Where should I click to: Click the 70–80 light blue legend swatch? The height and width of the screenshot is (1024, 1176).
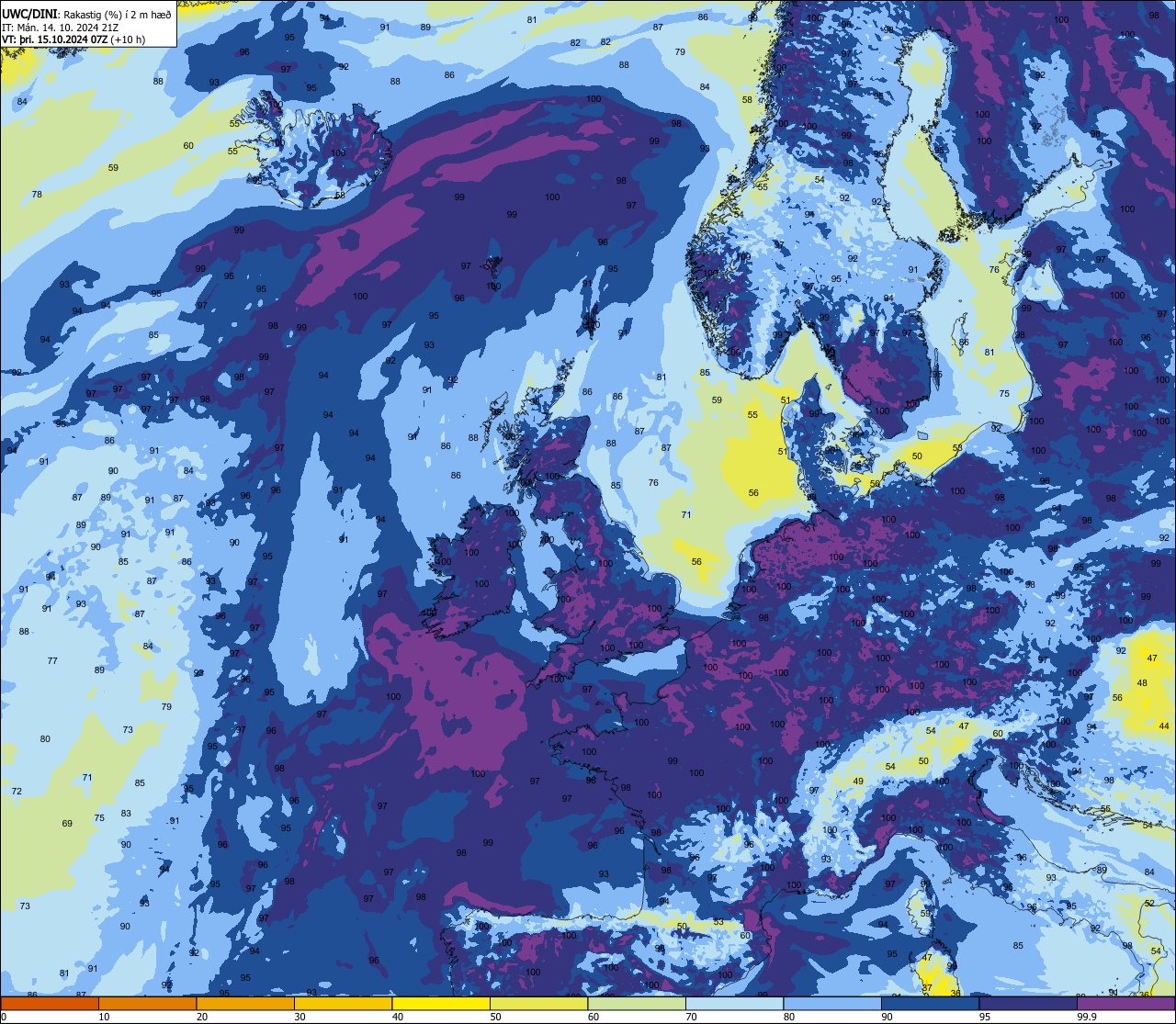(x=734, y=1004)
